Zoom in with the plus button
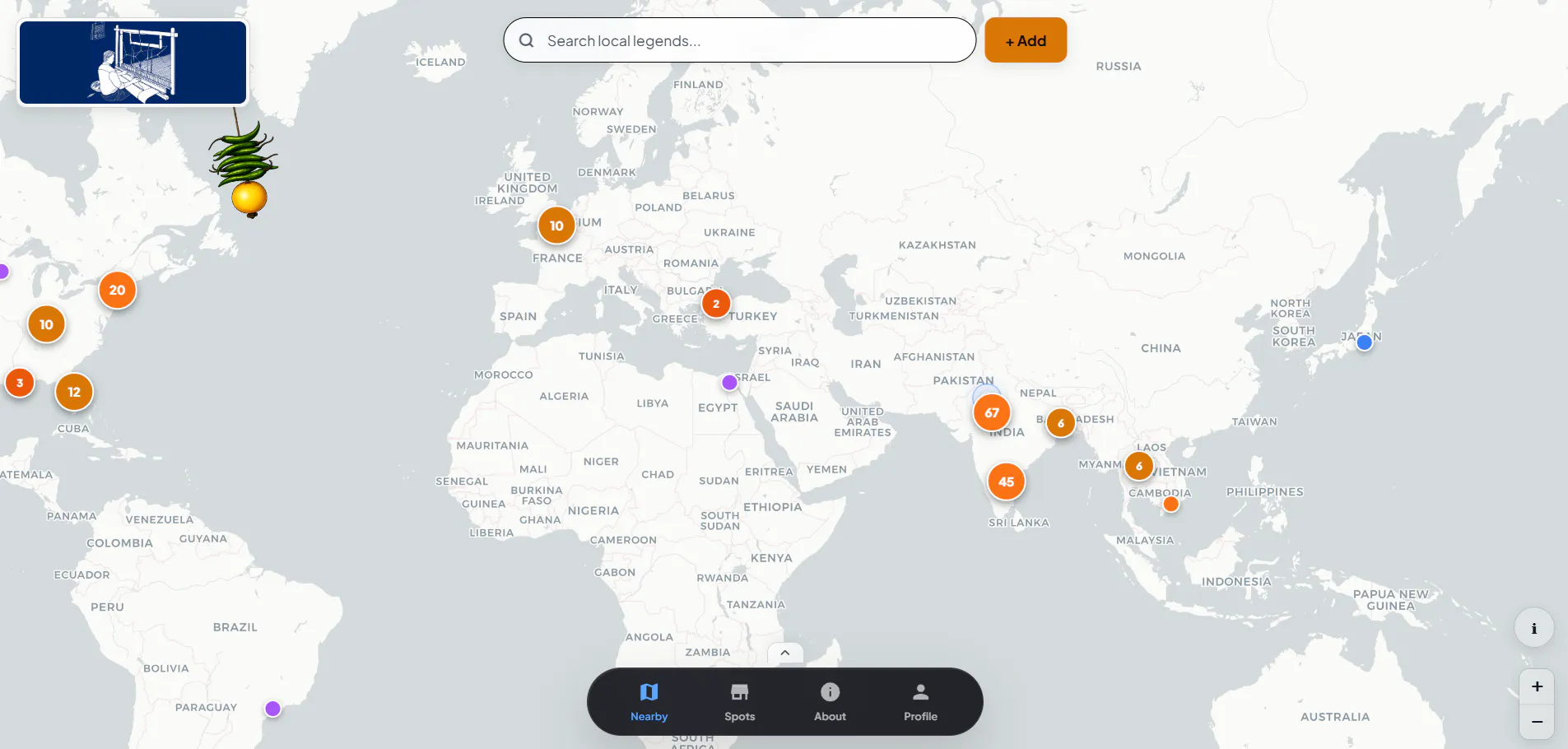 tap(1537, 686)
